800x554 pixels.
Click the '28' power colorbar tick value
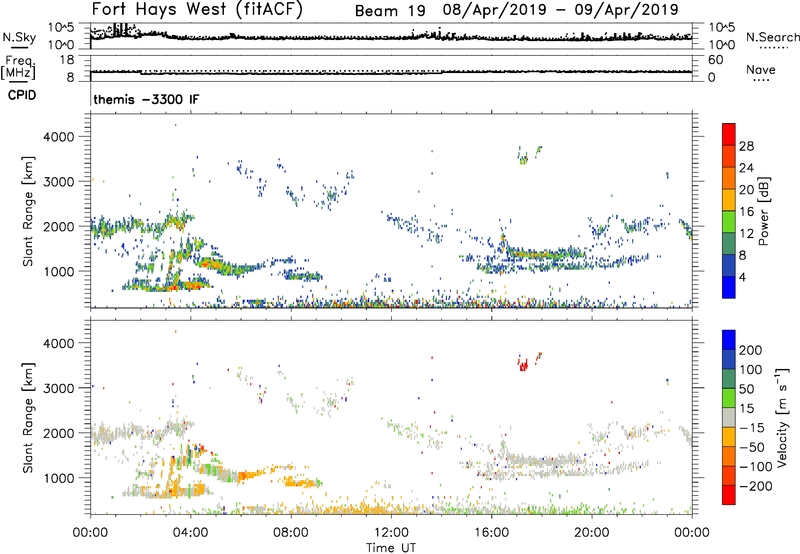point(746,146)
